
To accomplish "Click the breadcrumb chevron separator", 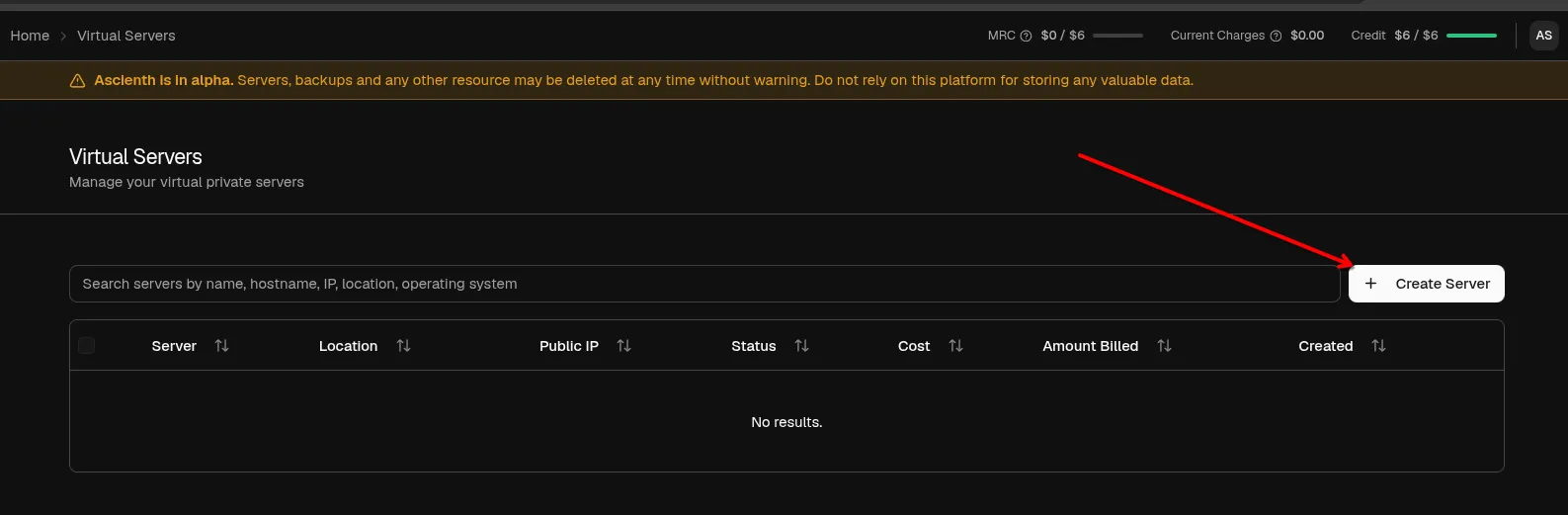I will pyautogui.click(x=63, y=36).
